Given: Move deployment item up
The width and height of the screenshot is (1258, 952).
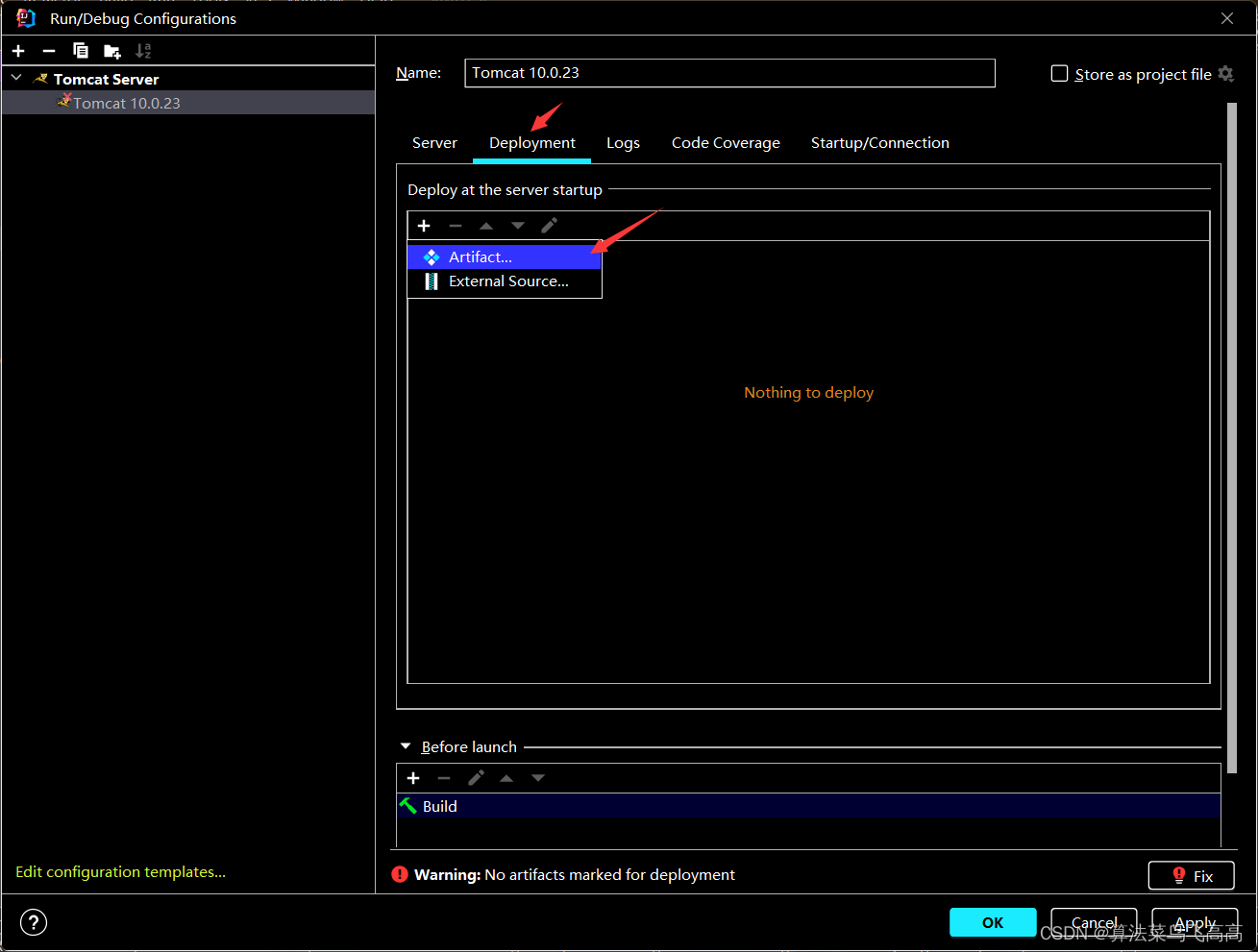Looking at the screenshot, I should click(x=486, y=226).
